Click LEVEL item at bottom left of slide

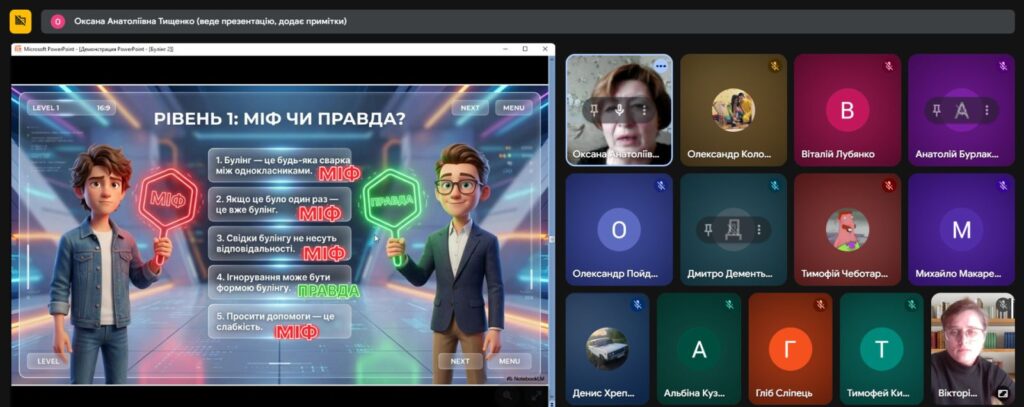click(48, 361)
